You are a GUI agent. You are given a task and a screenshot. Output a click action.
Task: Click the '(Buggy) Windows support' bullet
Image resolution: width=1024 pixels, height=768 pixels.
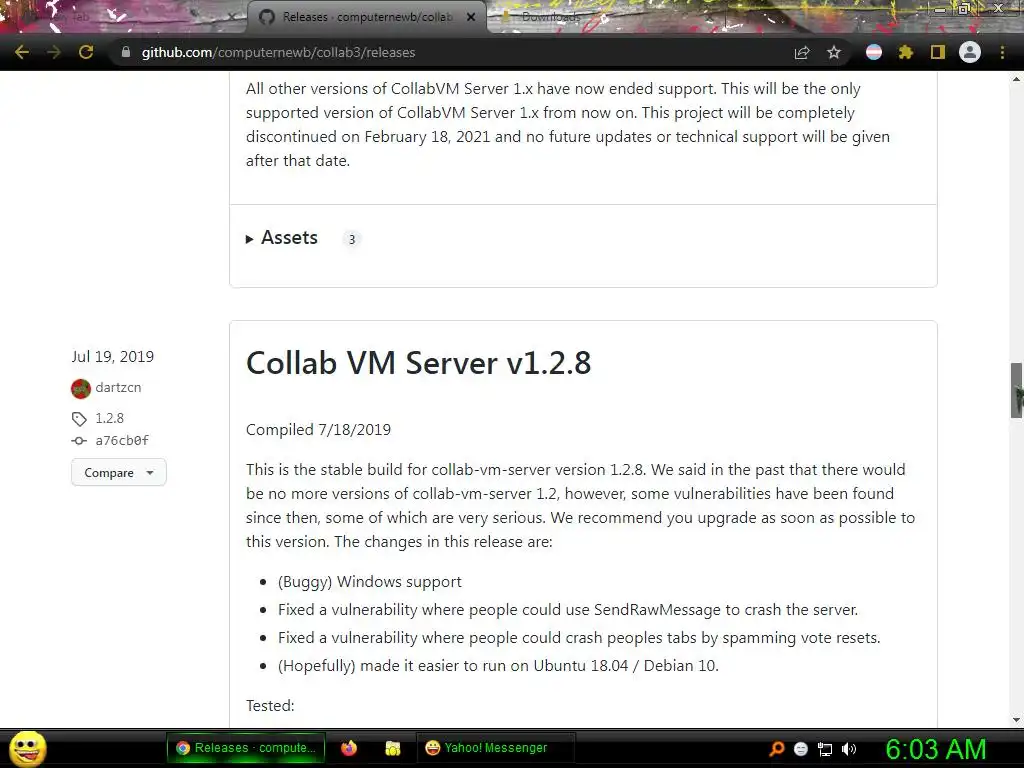(x=370, y=581)
